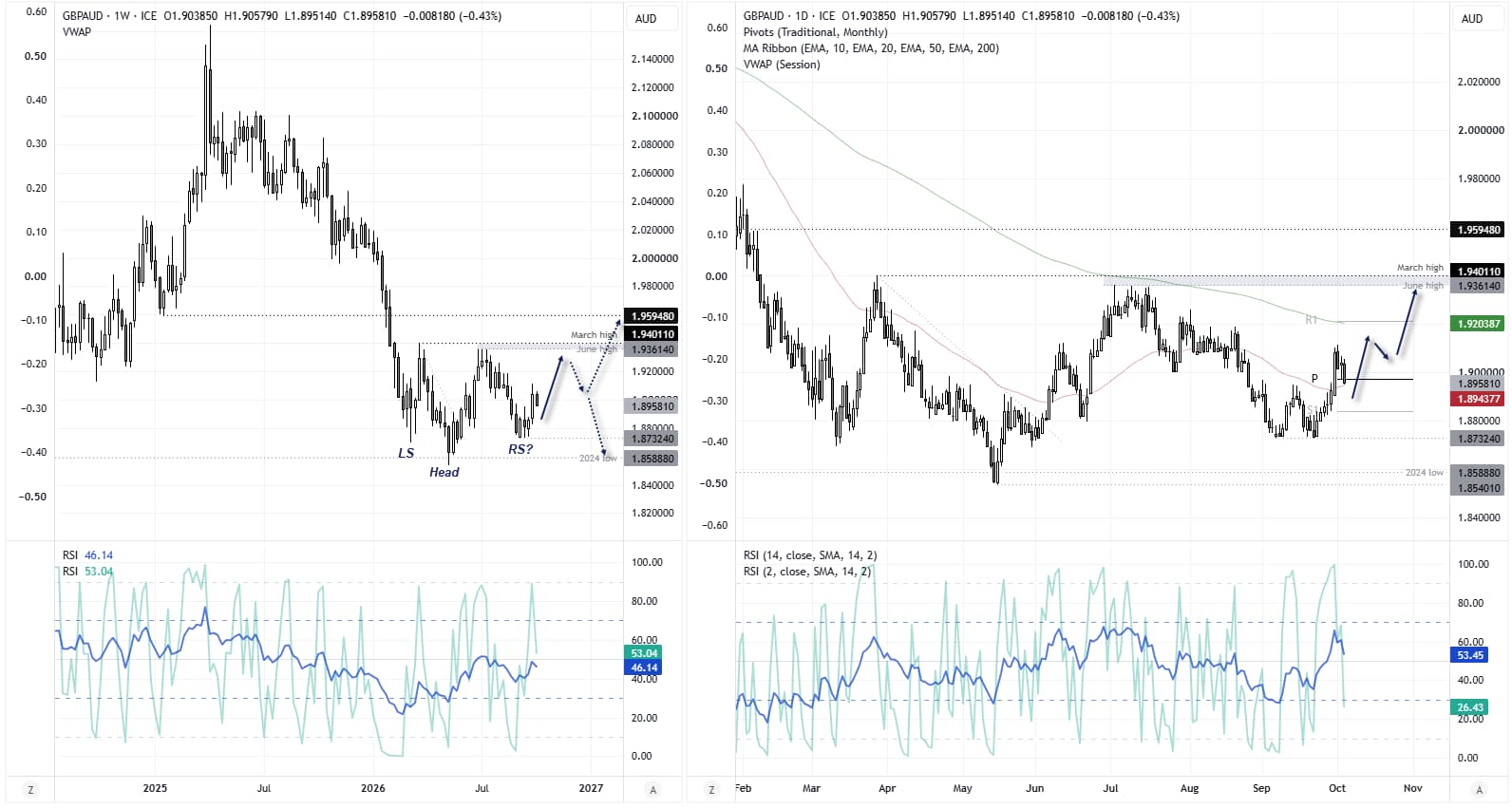Select the VWAP (Session) indicator legend
Viewport: 1512px width, 808px height.
(782, 65)
